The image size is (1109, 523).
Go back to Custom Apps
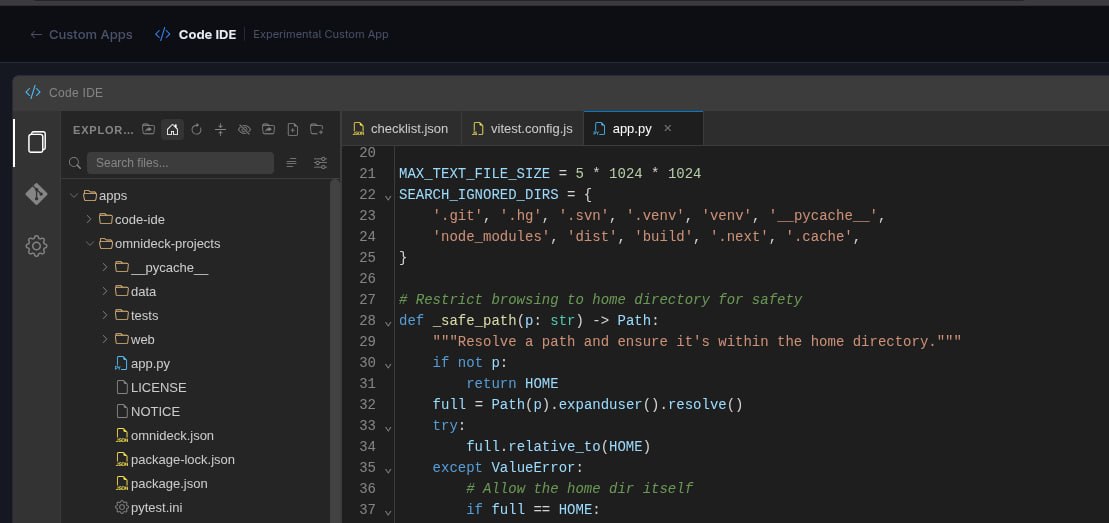81,34
